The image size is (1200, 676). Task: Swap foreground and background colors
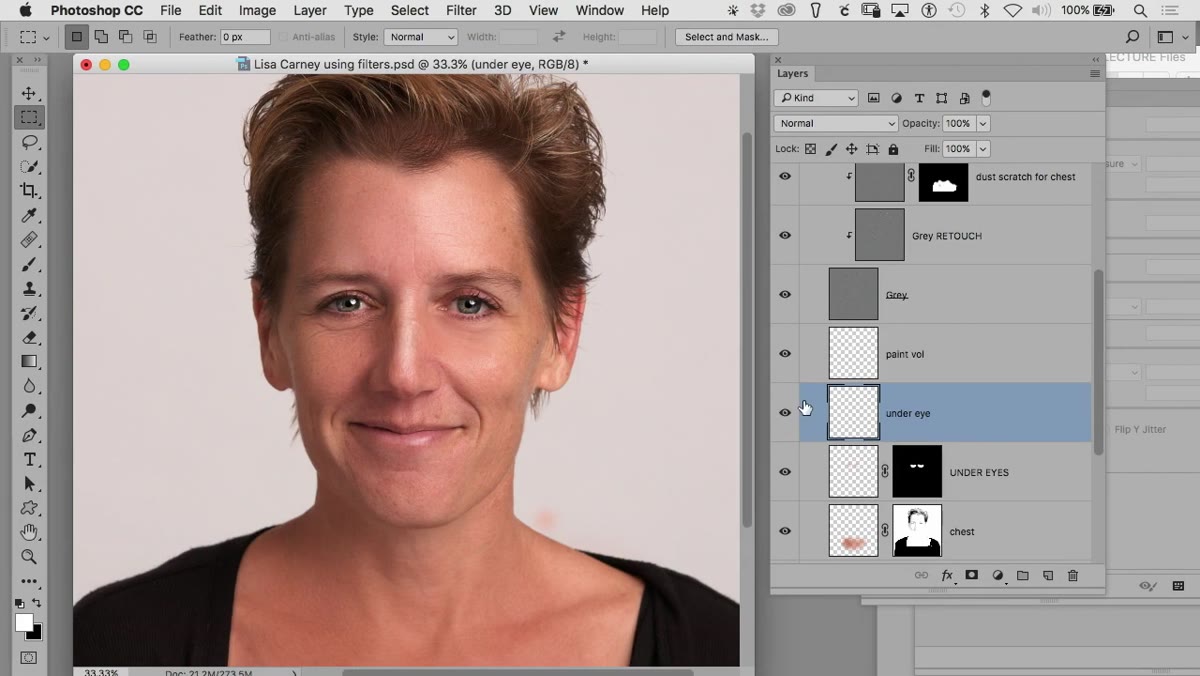point(37,604)
